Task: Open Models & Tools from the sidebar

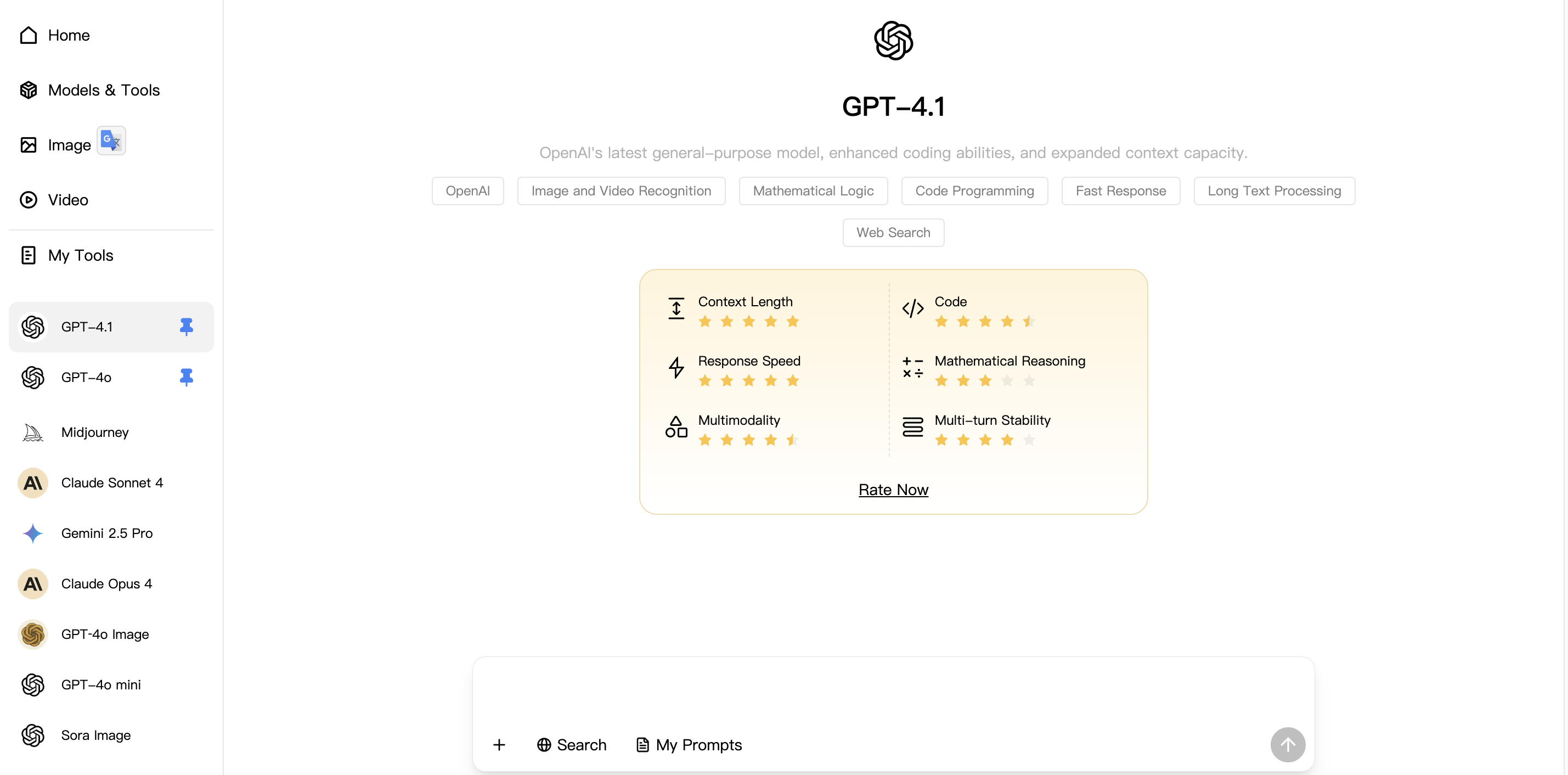Action: pos(104,89)
